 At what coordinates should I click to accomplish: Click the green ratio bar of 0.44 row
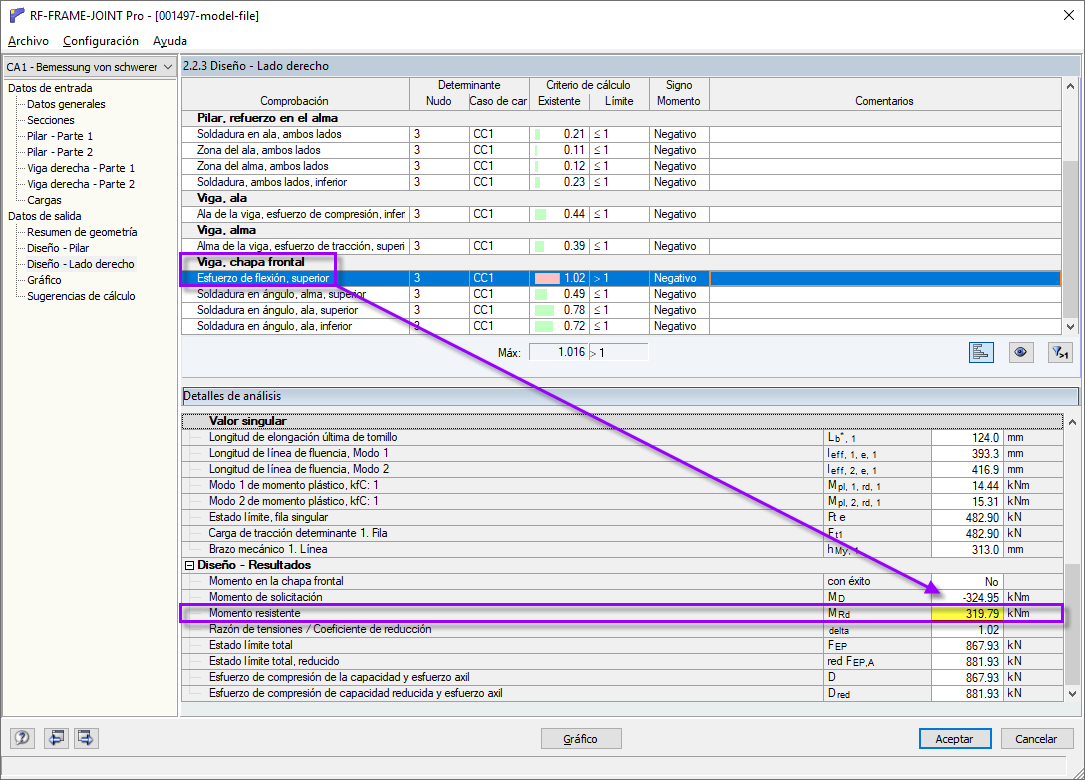click(x=540, y=214)
